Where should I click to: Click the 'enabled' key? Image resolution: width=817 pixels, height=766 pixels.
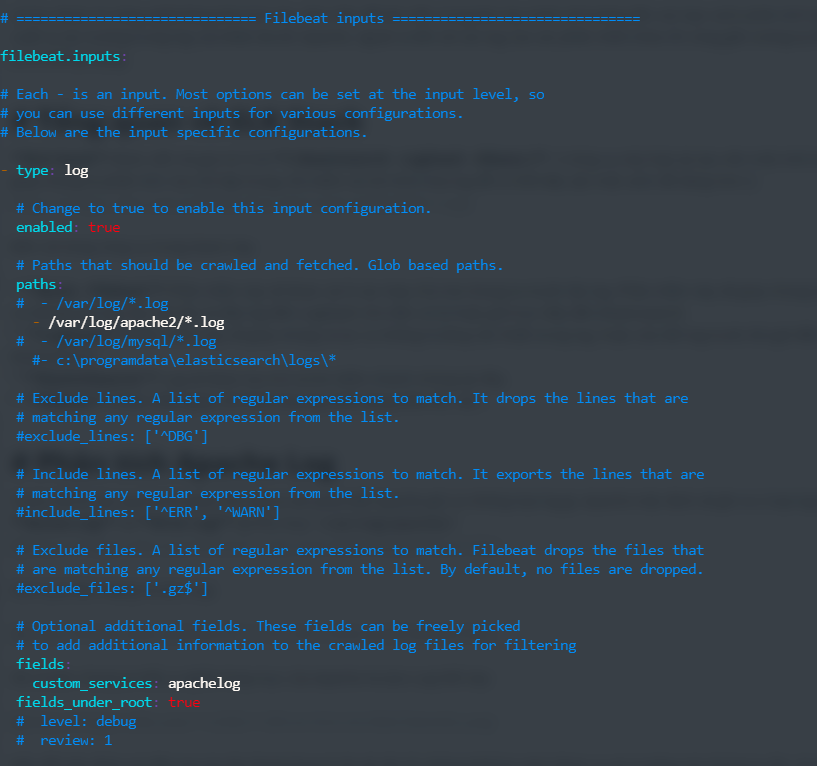click(44, 227)
